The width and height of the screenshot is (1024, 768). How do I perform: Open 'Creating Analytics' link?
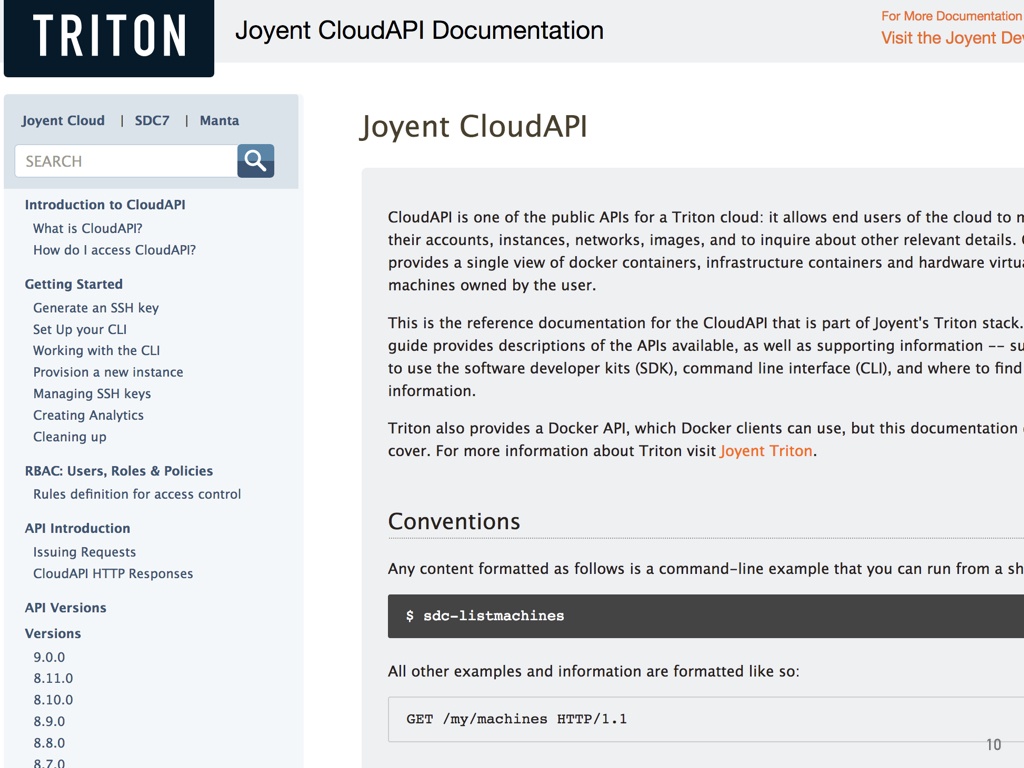pos(88,415)
